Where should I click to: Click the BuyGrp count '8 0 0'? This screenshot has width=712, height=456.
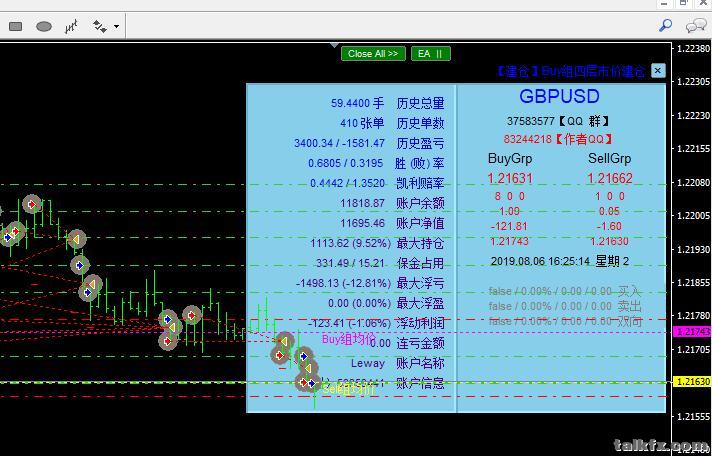coord(510,196)
